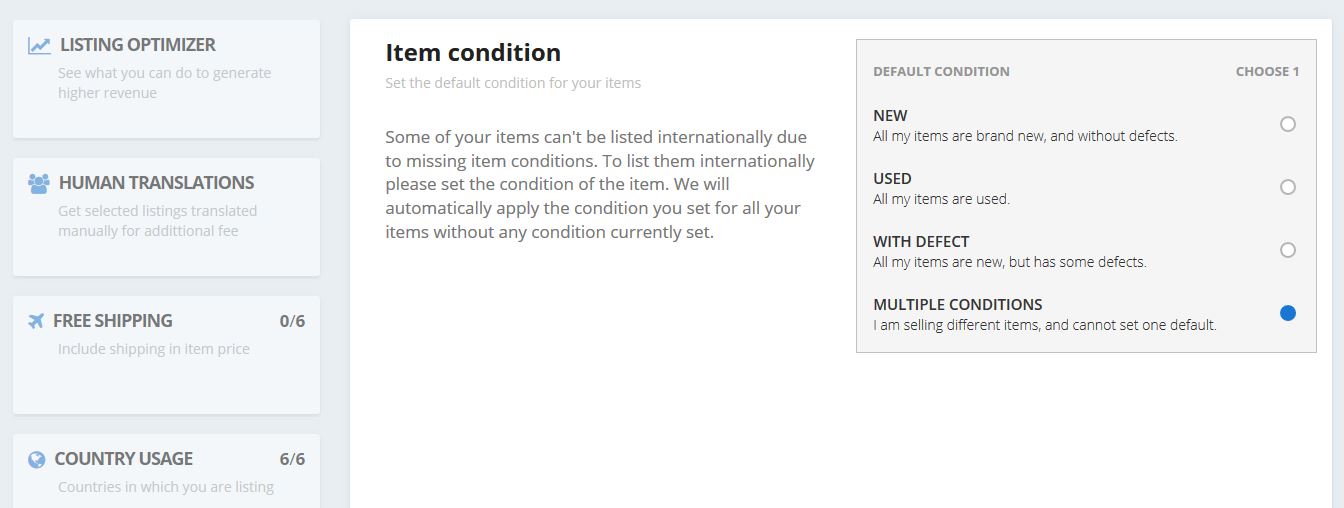
Task: Click the Listing Optimizer chart icon
Action: point(39,45)
